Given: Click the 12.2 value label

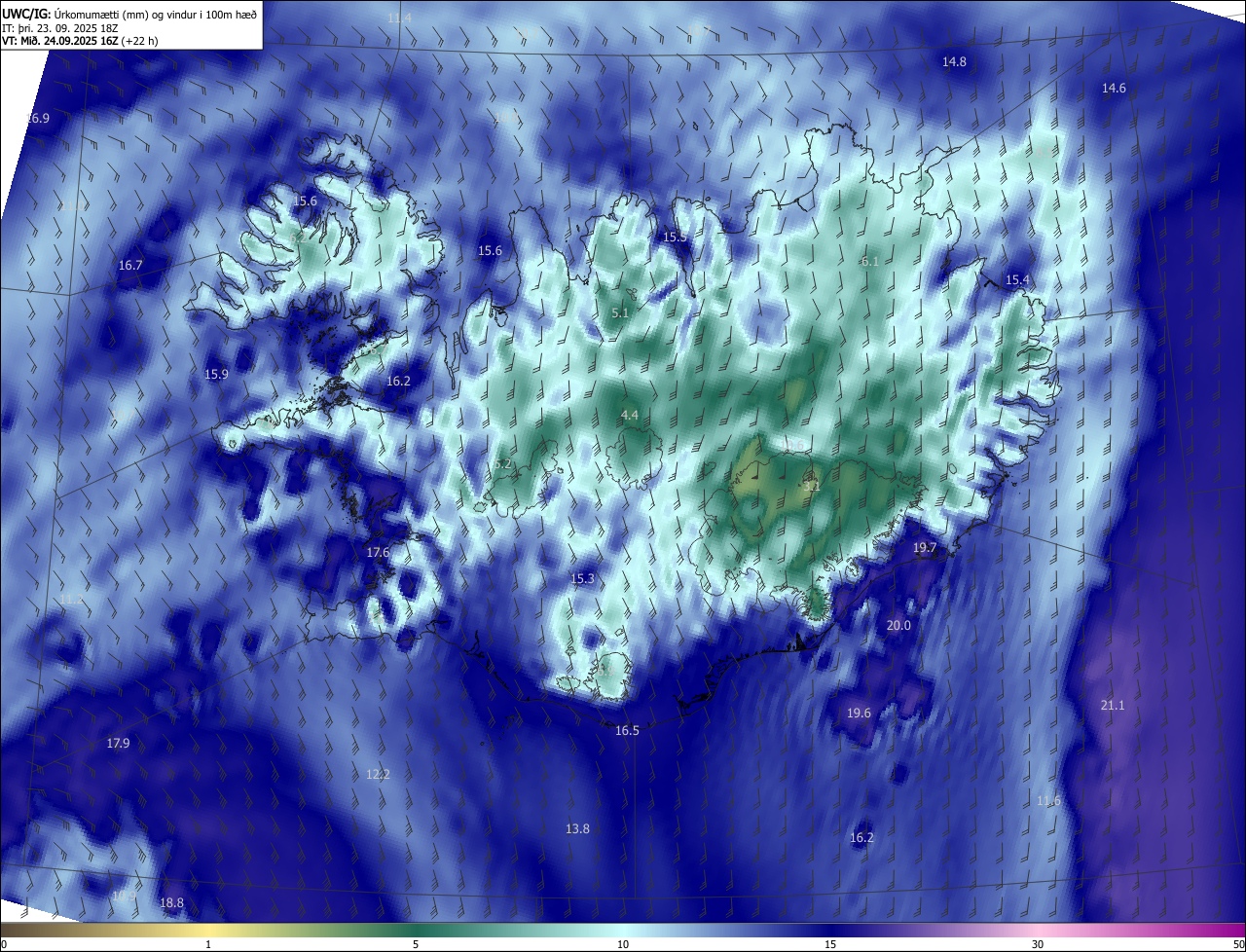Looking at the screenshot, I should coord(378,775).
